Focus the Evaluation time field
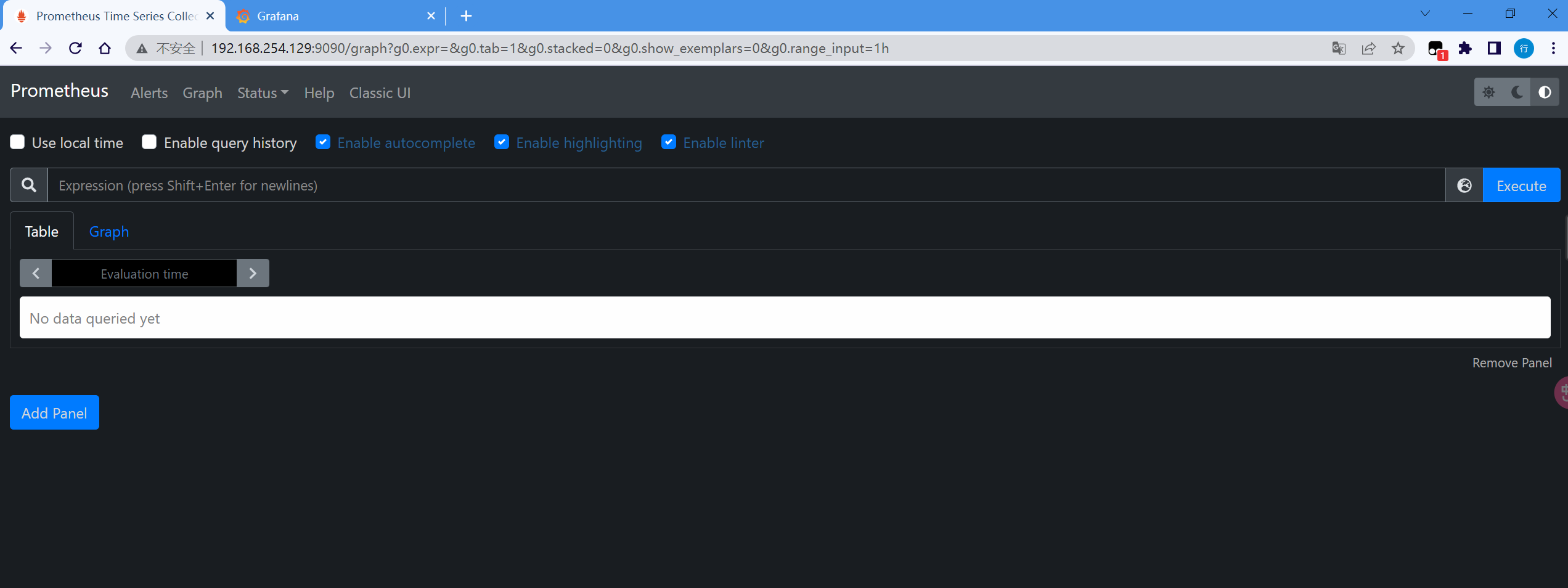 [x=144, y=273]
